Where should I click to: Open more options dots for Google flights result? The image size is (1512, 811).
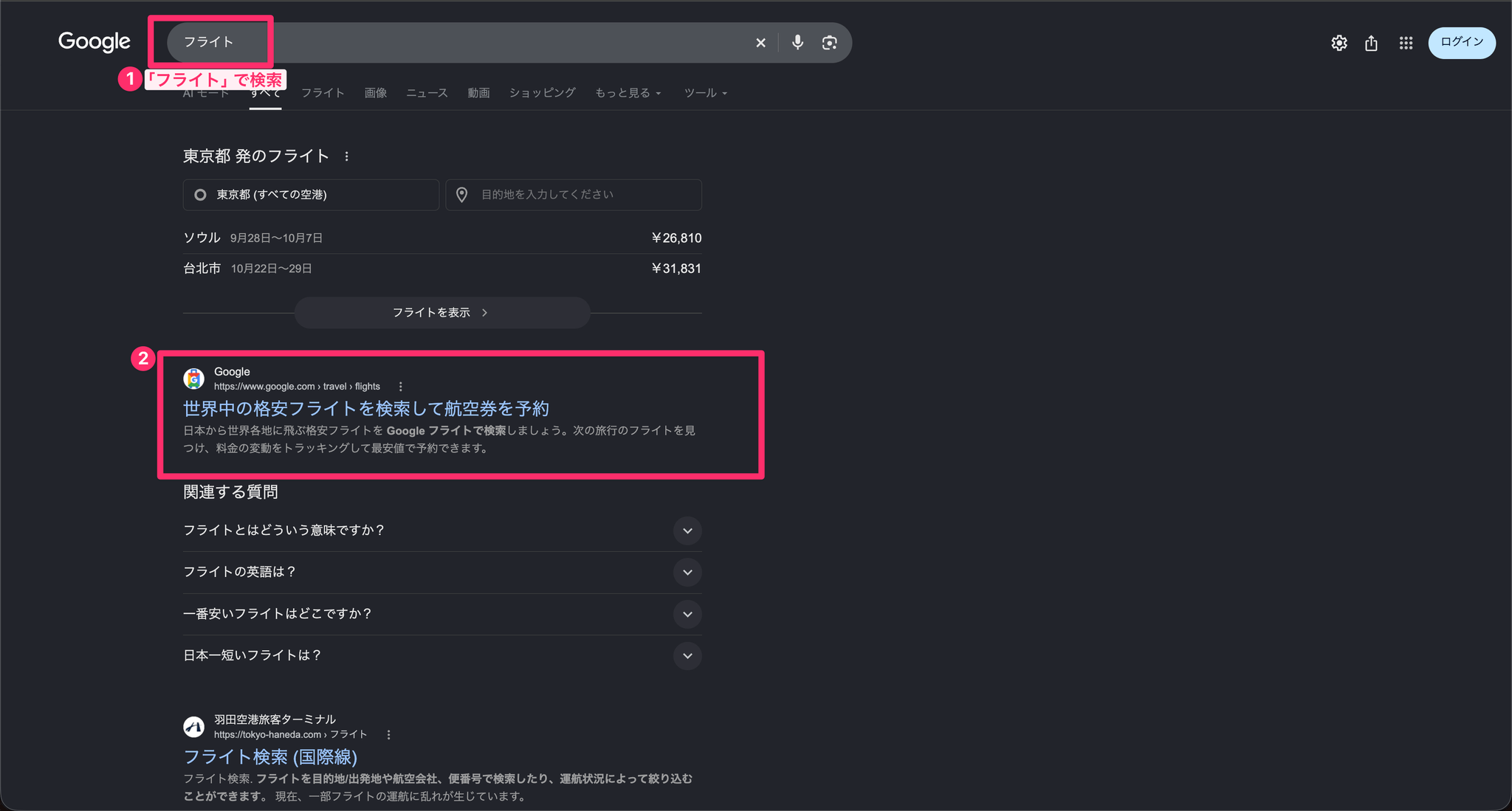400,387
